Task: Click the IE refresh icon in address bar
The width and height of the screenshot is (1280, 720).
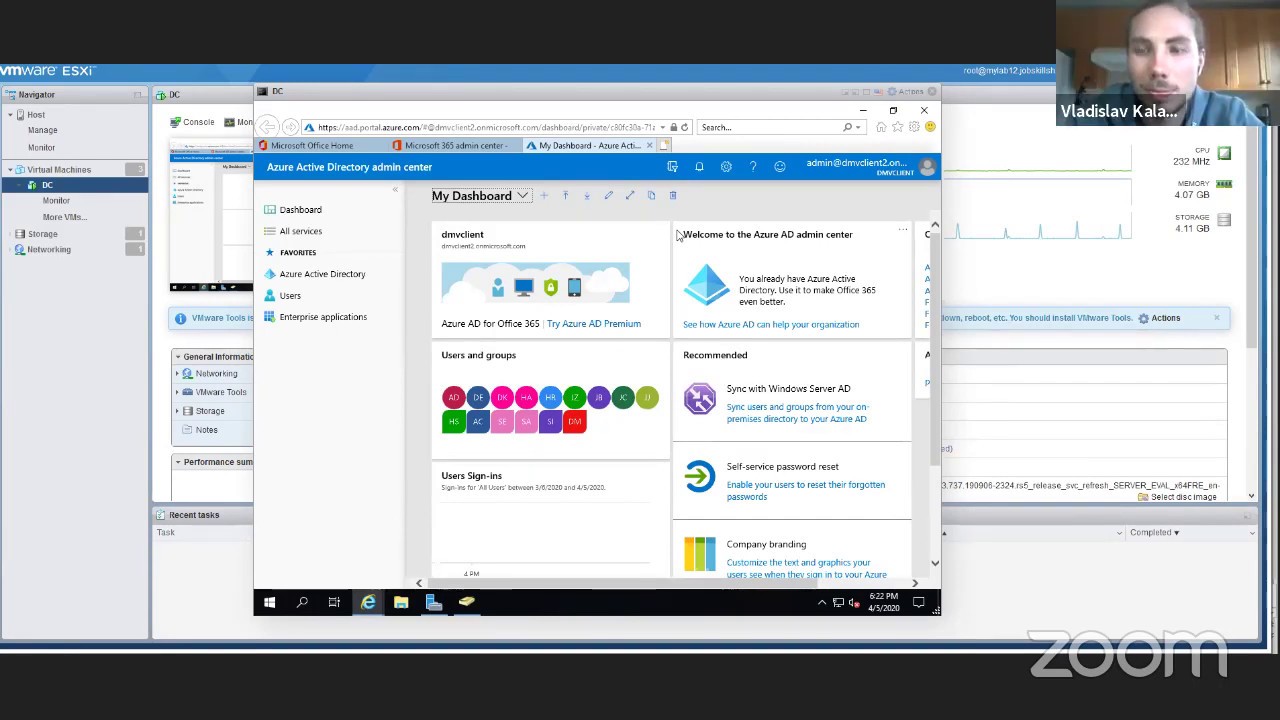Action: (685, 127)
